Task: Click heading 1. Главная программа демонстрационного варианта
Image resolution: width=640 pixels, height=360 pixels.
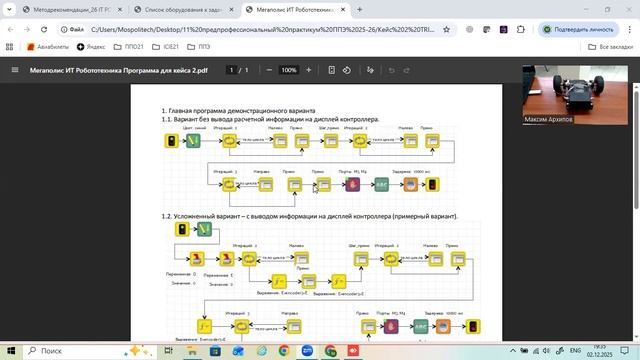Action: tap(238, 111)
